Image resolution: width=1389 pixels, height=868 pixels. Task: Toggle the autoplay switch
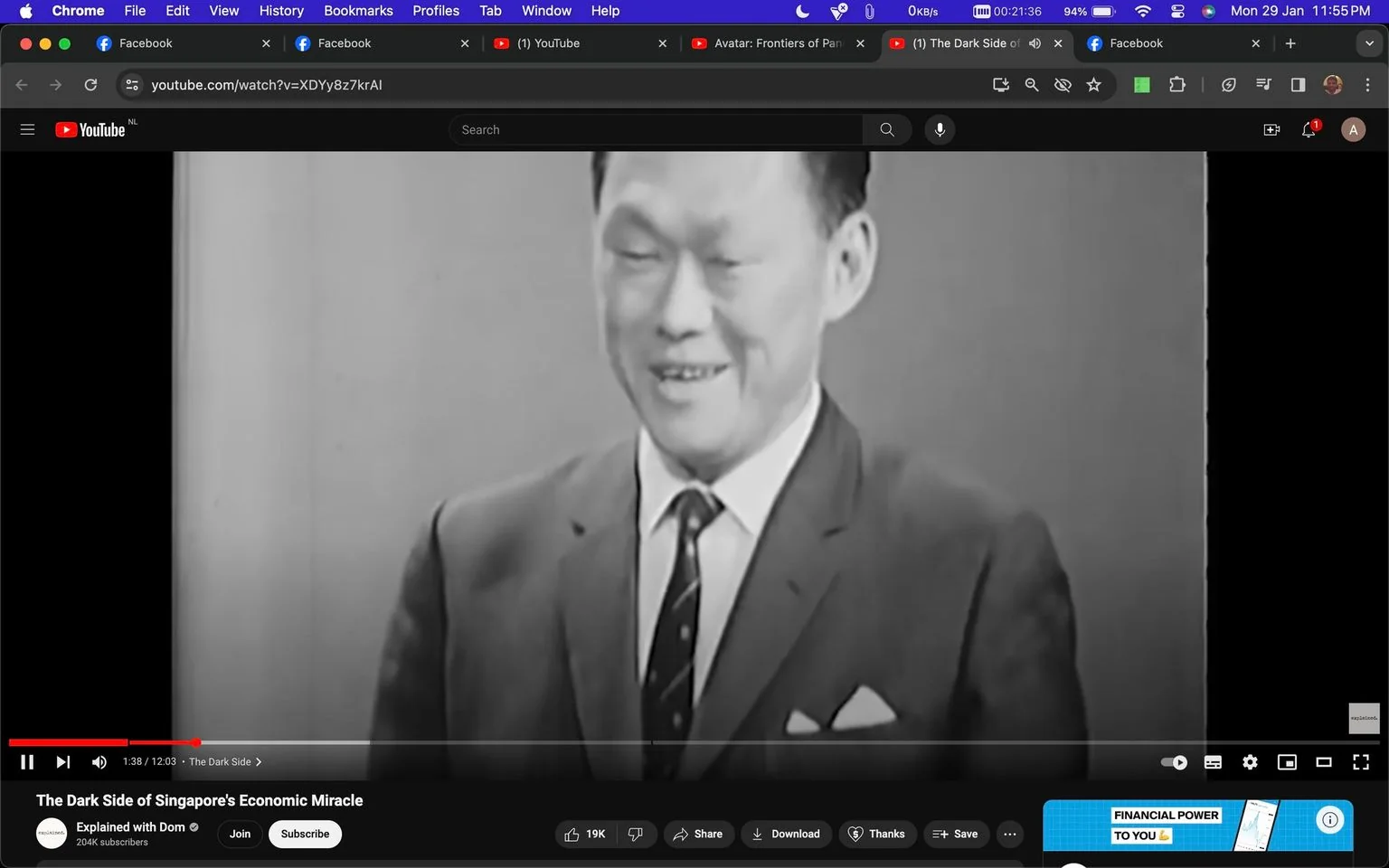(x=1174, y=762)
